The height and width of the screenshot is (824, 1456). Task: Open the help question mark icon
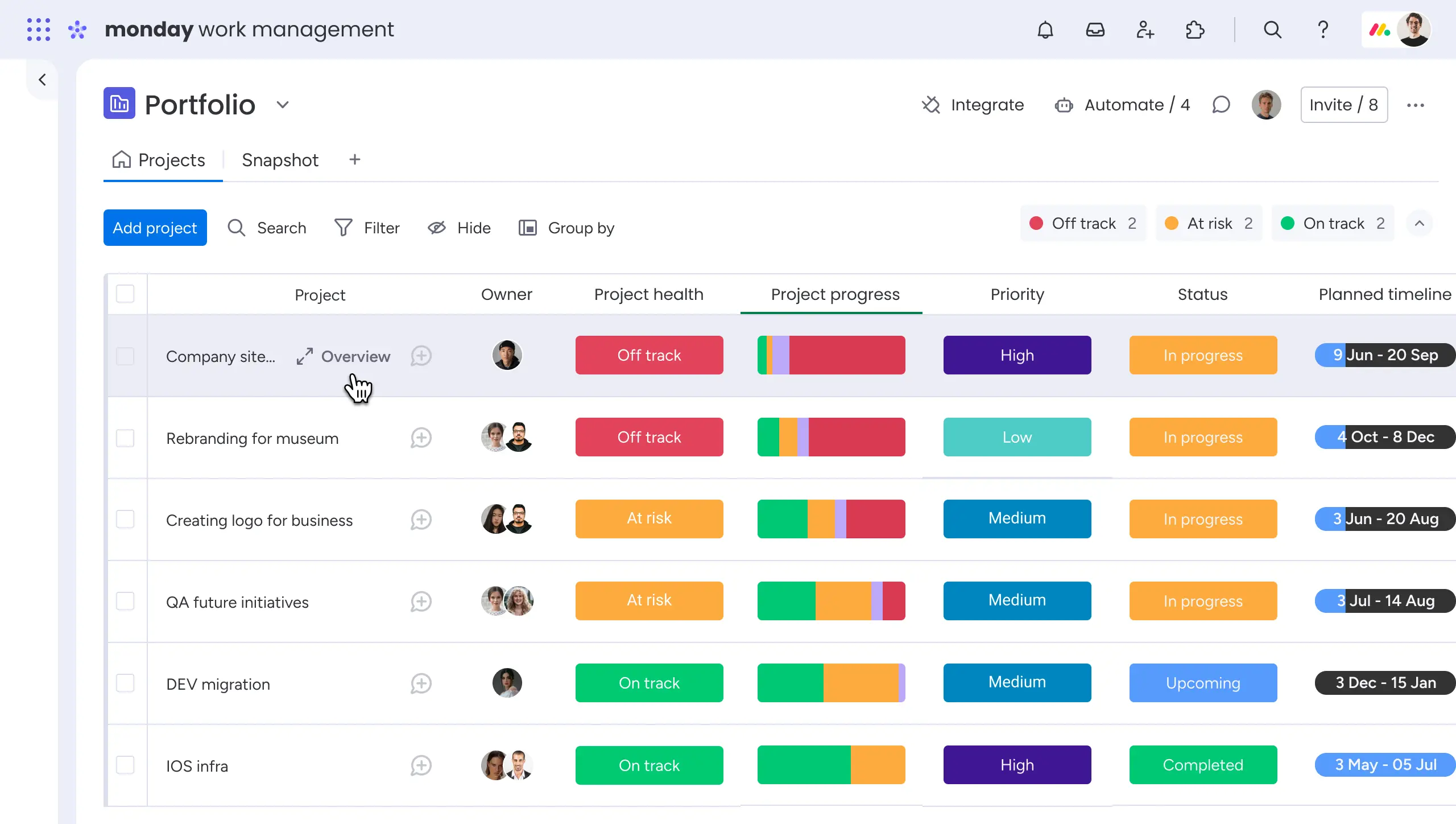coord(1323,30)
